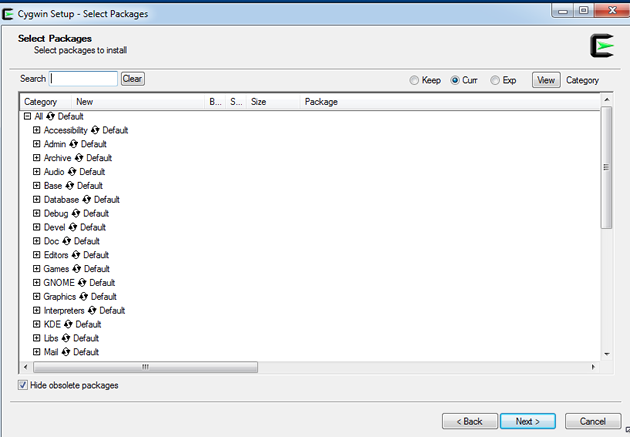Click the cycle icon beside Libs
The width and height of the screenshot is (630, 437).
pyautogui.click(x=66, y=338)
